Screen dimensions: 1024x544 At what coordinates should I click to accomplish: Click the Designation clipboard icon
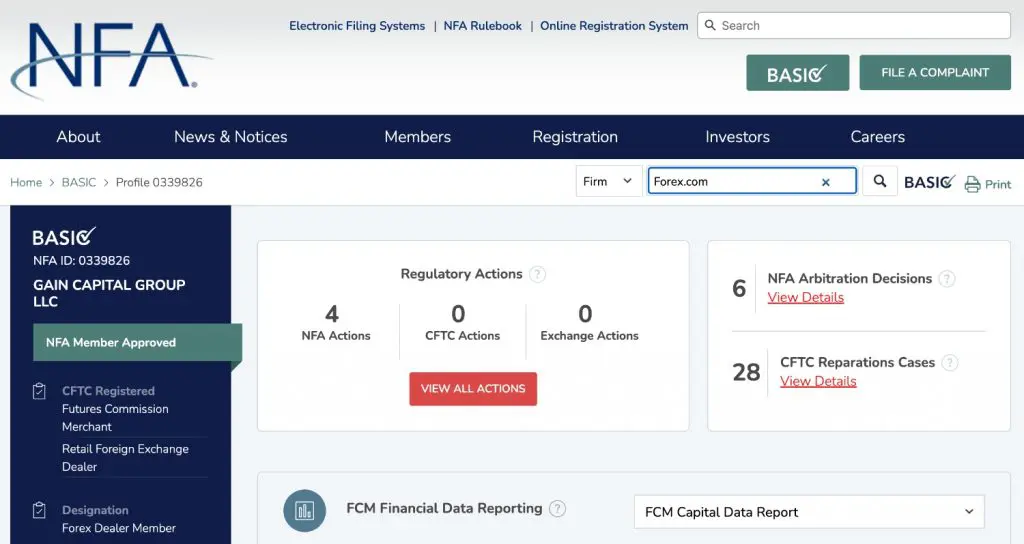tap(39, 510)
